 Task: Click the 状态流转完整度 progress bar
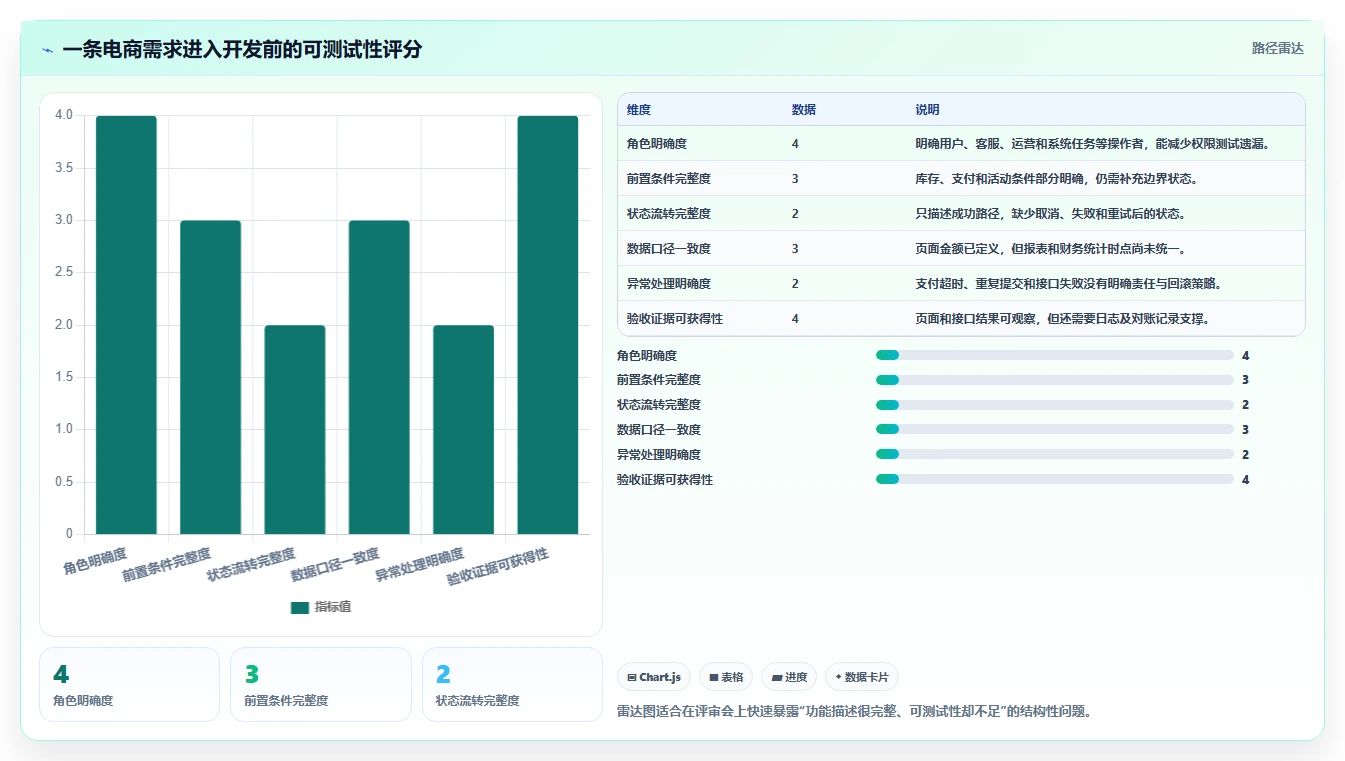(x=1054, y=405)
